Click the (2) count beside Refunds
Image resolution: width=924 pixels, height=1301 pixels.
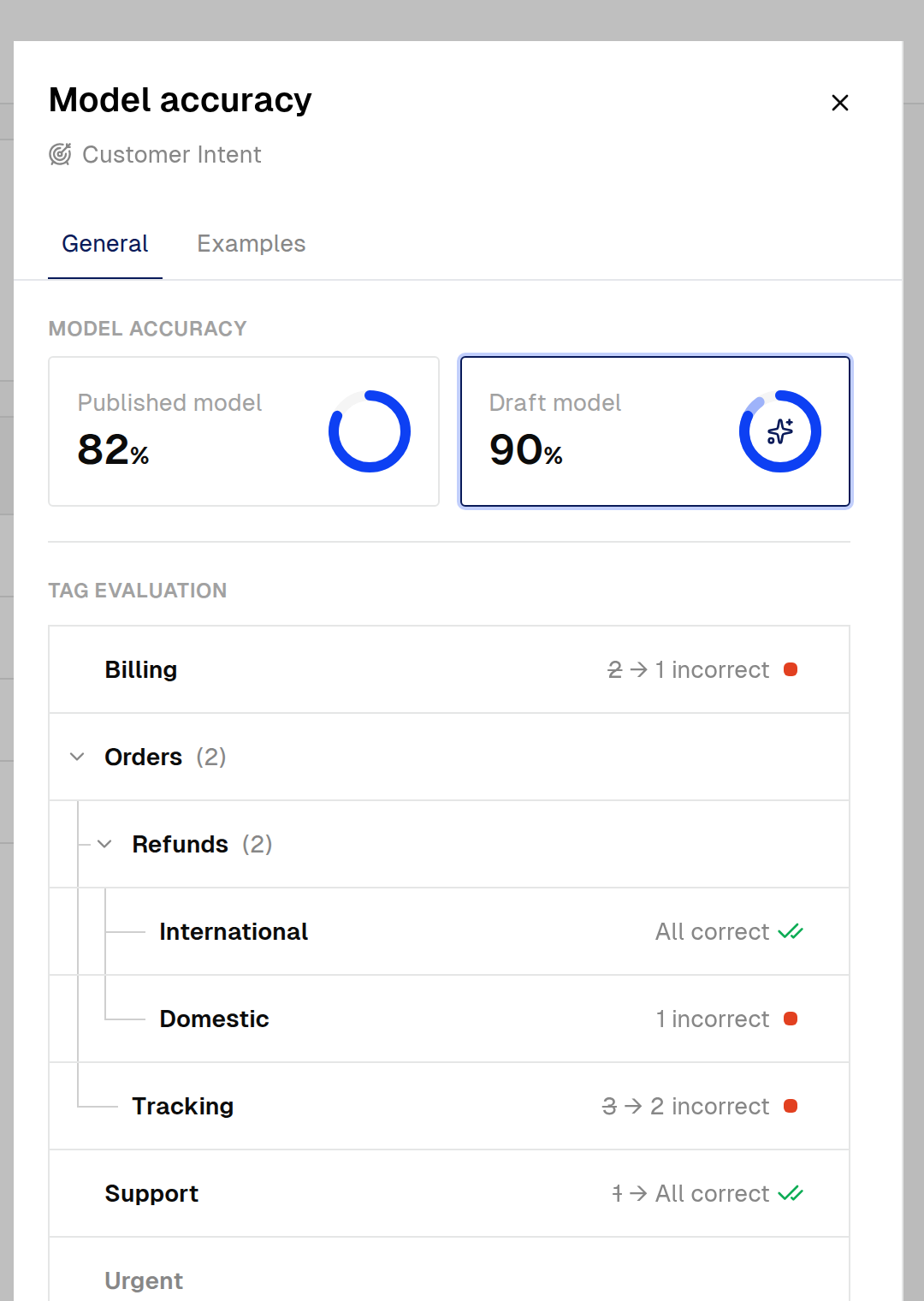(x=258, y=844)
